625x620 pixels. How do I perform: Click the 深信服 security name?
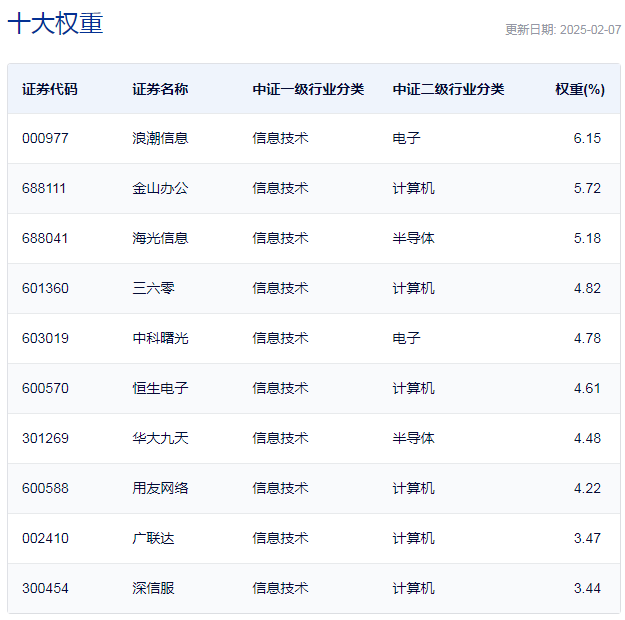153,588
